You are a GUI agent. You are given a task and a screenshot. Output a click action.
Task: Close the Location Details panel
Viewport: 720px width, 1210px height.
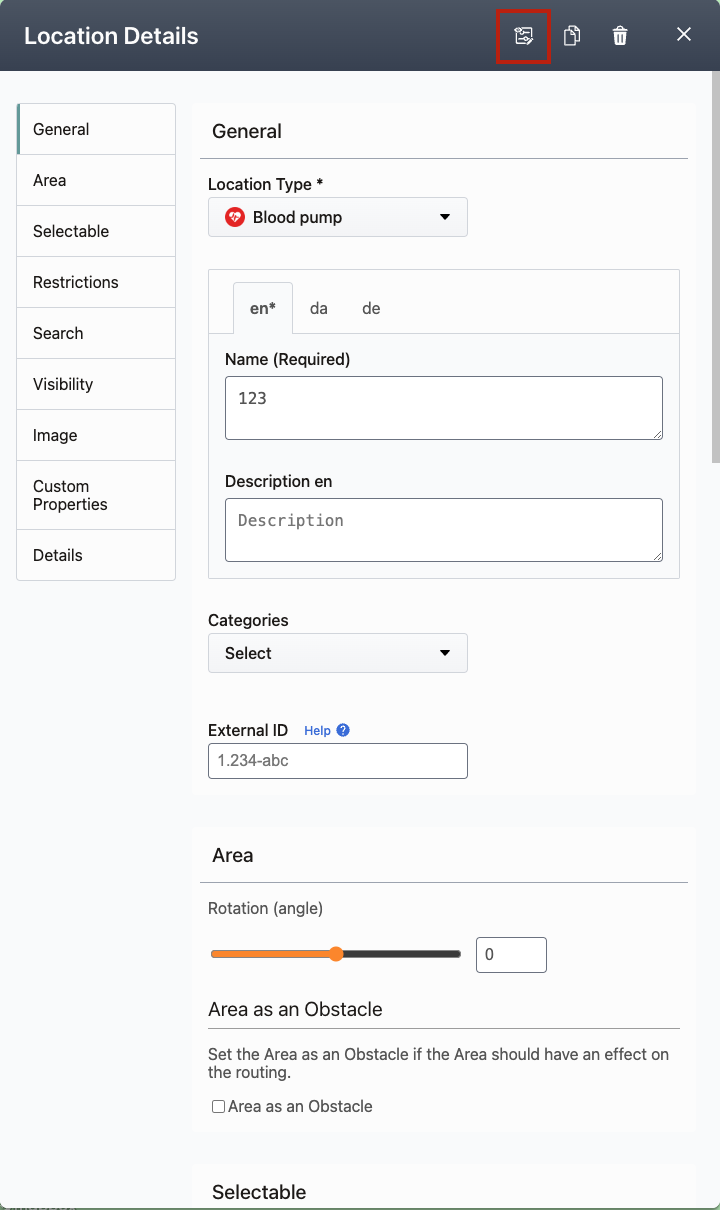click(x=684, y=35)
